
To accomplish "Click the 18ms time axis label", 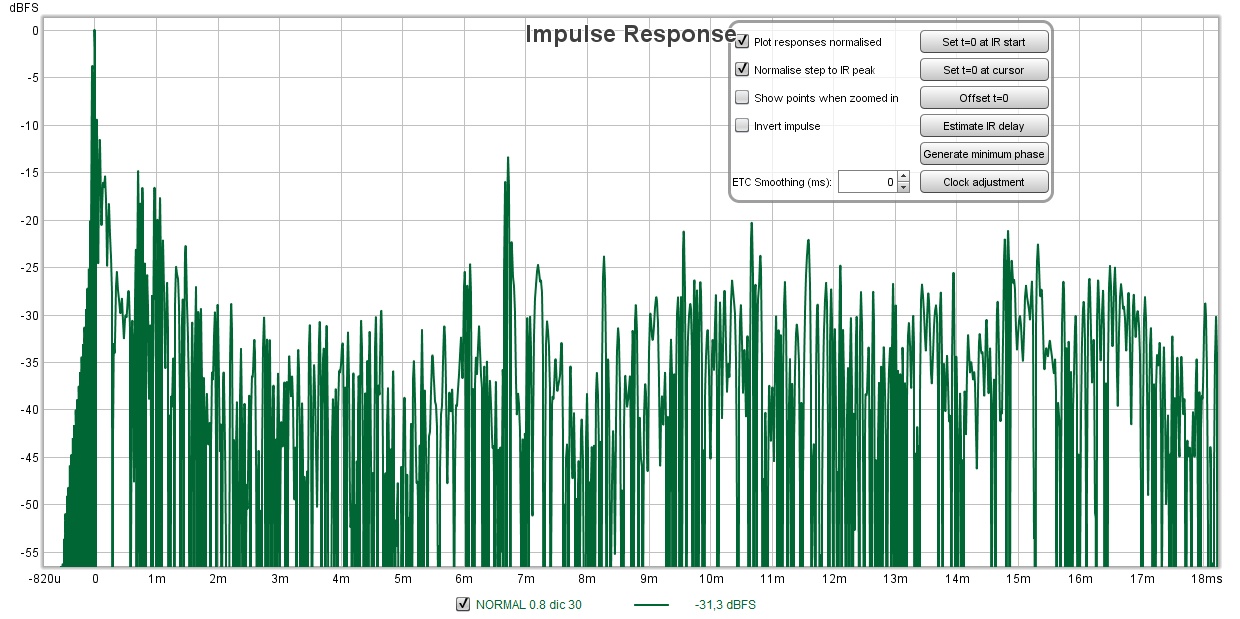I will [1208, 579].
